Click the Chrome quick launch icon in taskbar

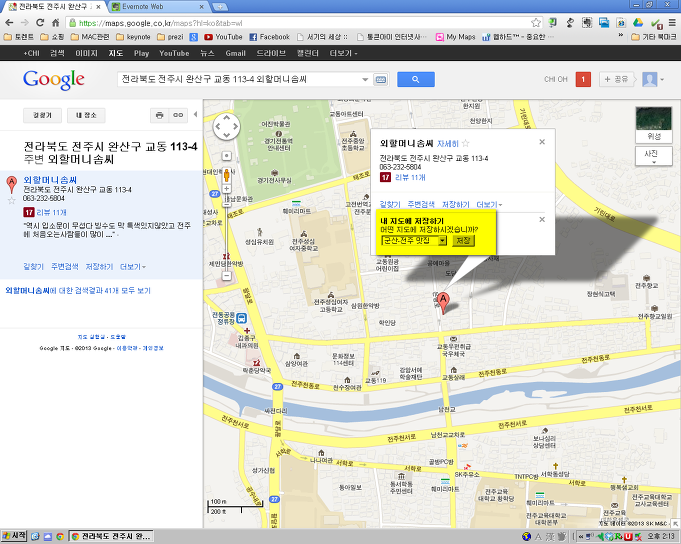(x=60, y=537)
